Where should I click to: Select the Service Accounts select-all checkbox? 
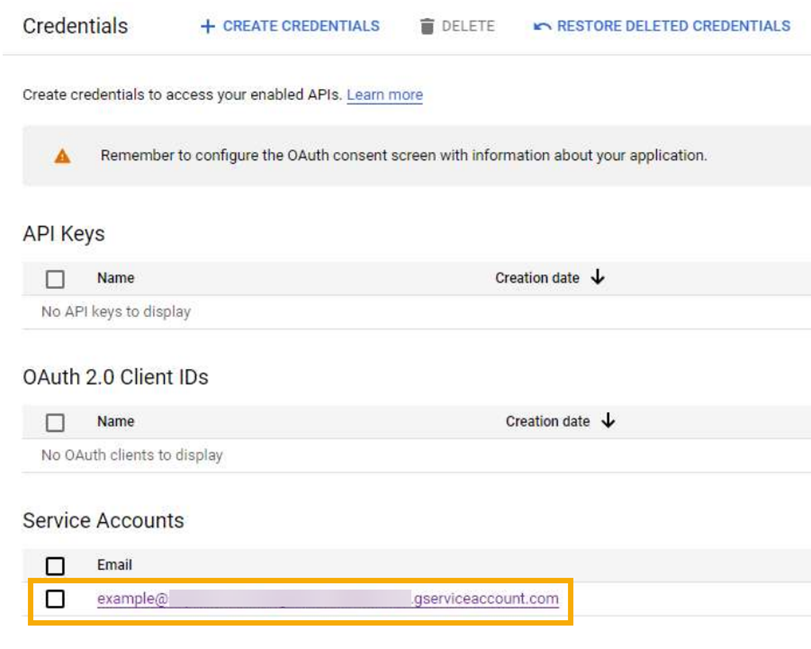(55, 565)
